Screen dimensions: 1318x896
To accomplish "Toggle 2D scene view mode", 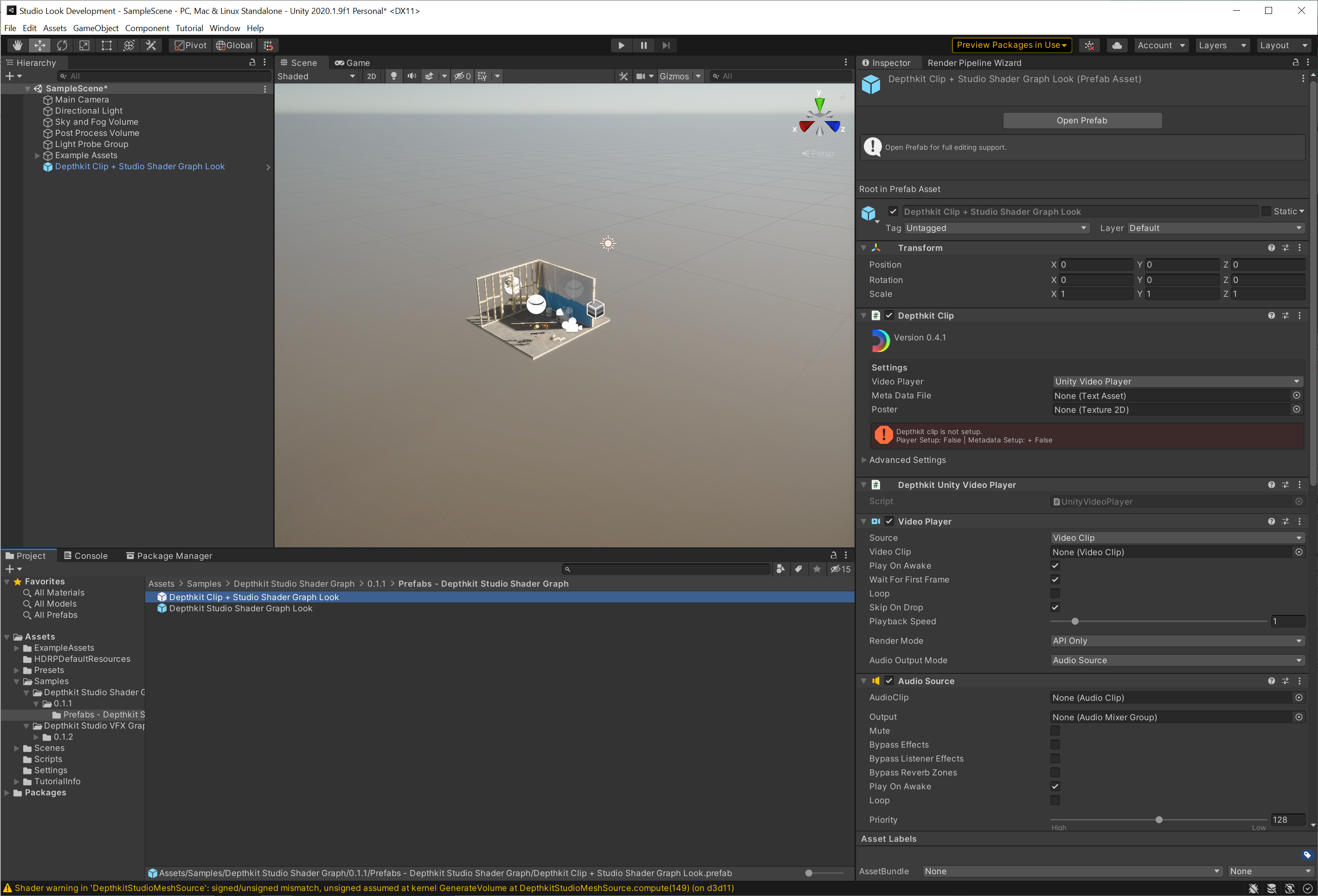I will (x=372, y=76).
